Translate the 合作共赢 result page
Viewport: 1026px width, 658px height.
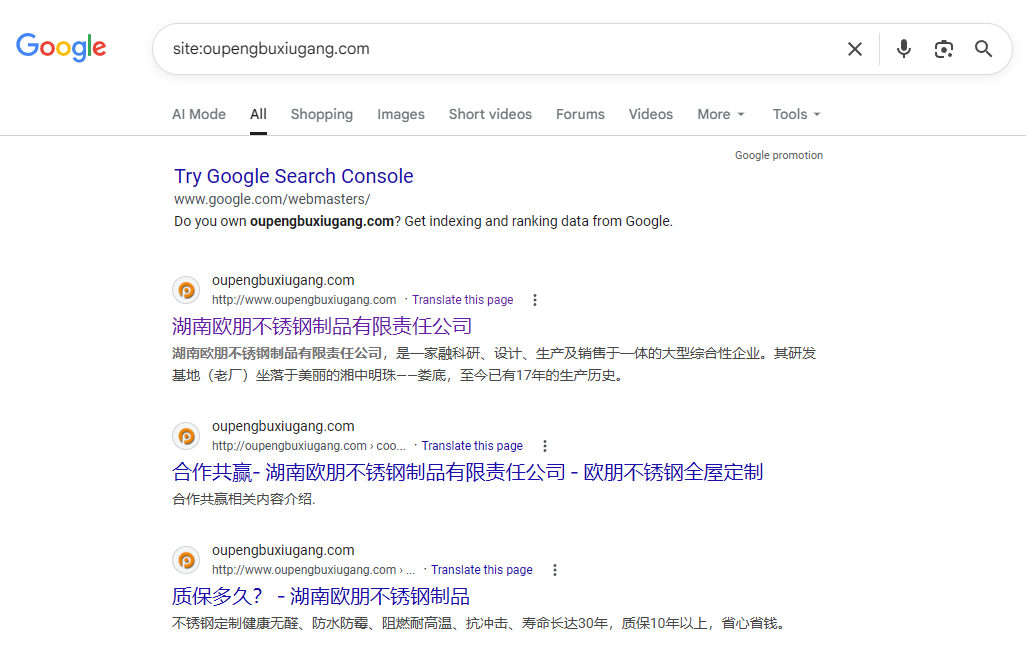pos(472,445)
